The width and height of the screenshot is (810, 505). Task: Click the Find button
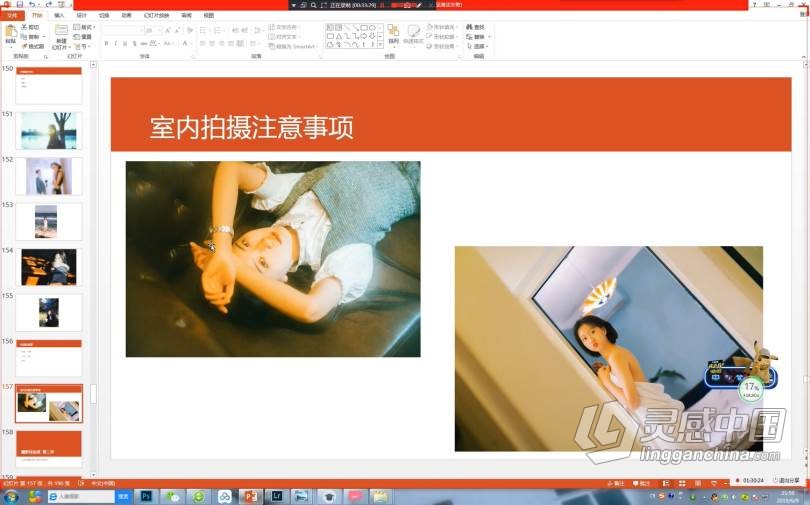coord(475,27)
